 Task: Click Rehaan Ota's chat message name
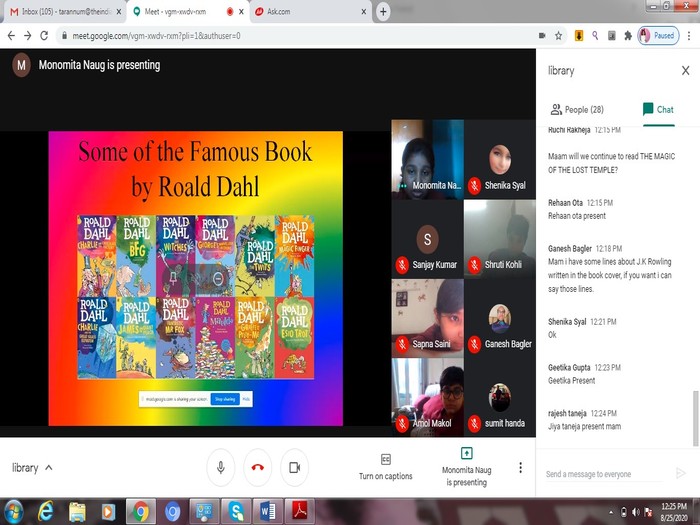tap(565, 203)
